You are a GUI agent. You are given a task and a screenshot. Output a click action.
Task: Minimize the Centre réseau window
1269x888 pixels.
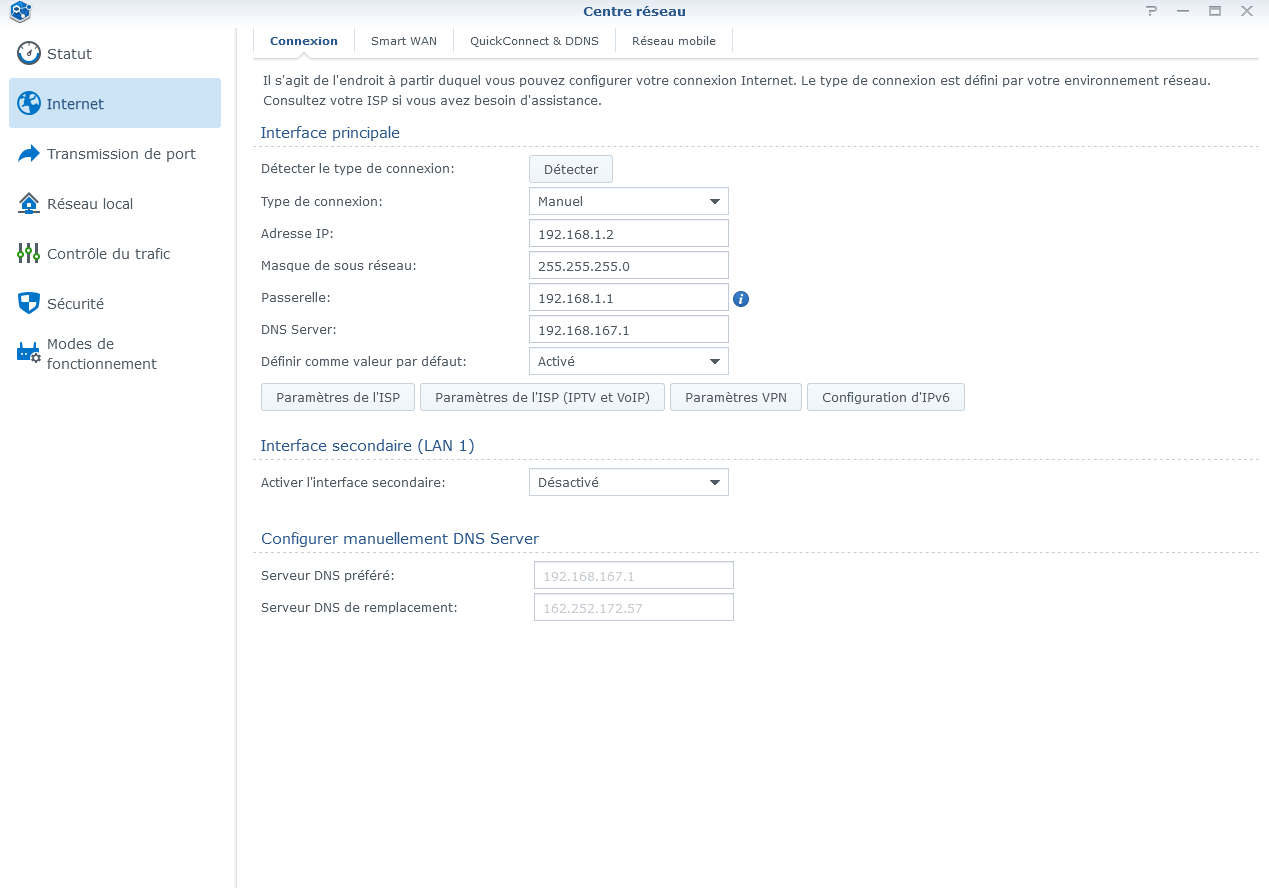pyautogui.click(x=1183, y=11)
